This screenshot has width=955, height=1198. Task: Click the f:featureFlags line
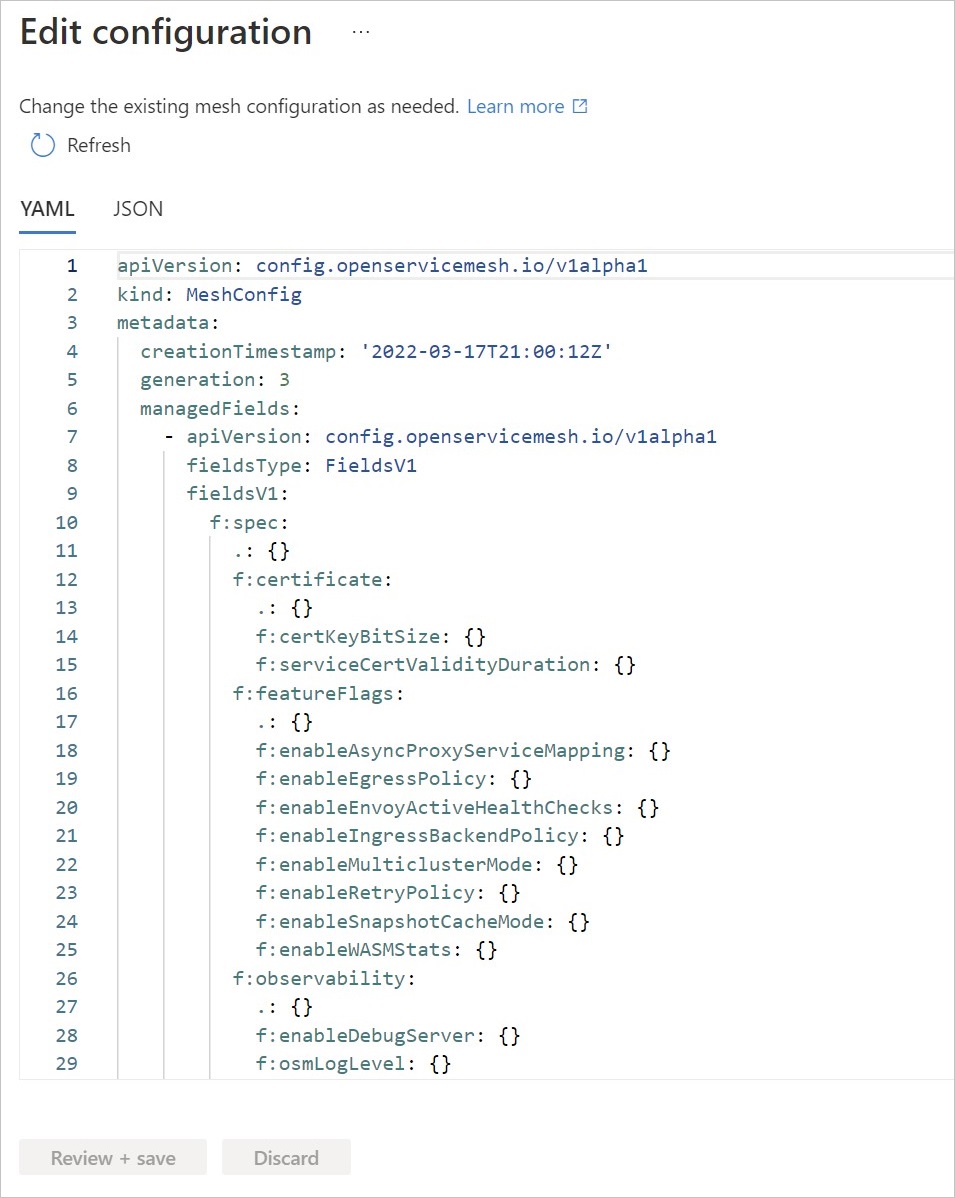click(x=317, y=693)
